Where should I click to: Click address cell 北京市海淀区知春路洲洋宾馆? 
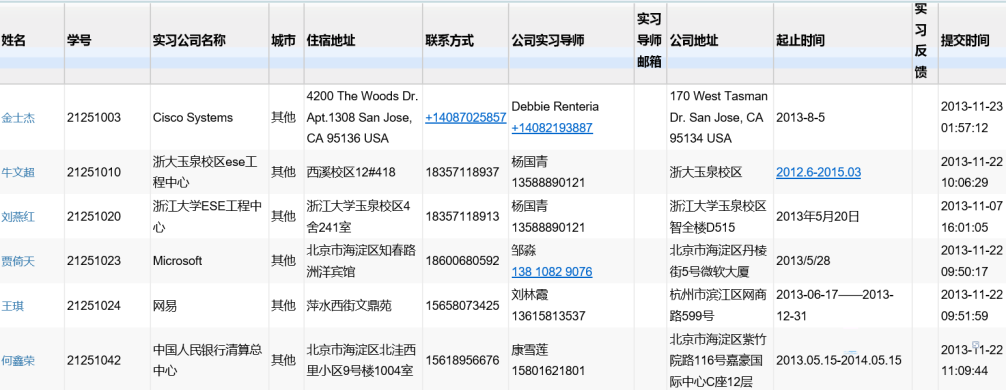[361, 261]
